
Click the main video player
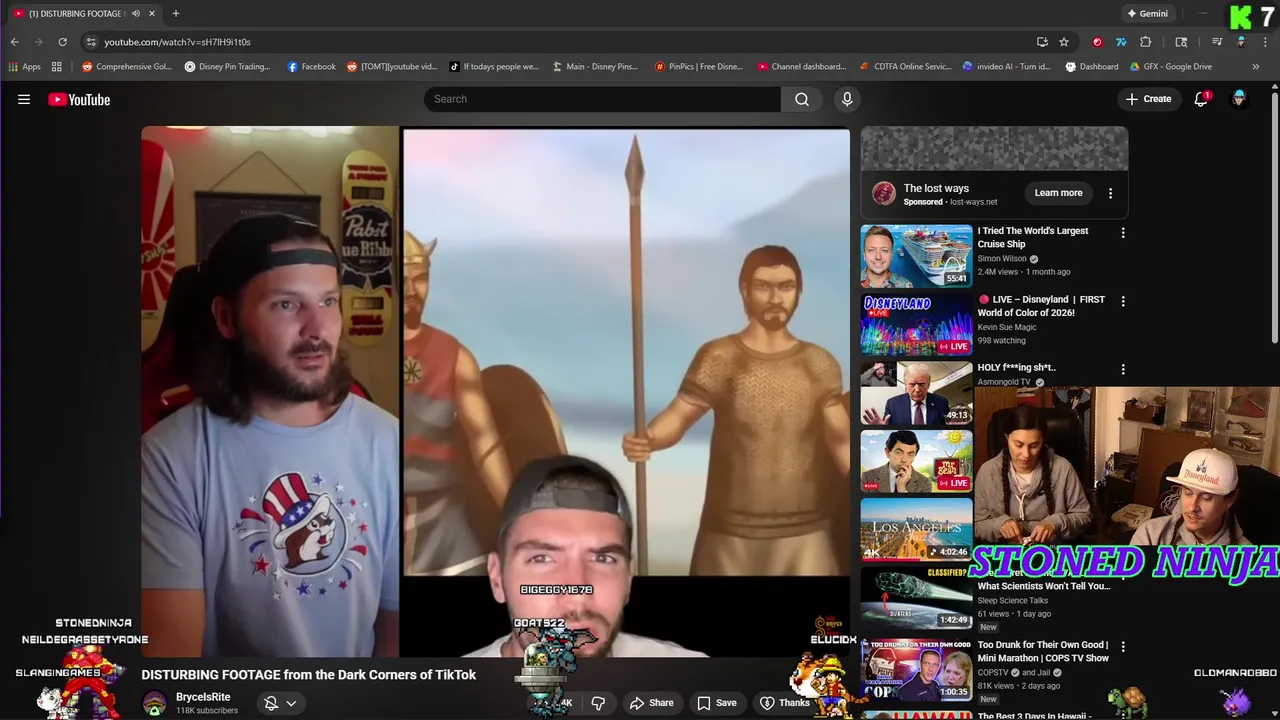[x=495, y=391]
